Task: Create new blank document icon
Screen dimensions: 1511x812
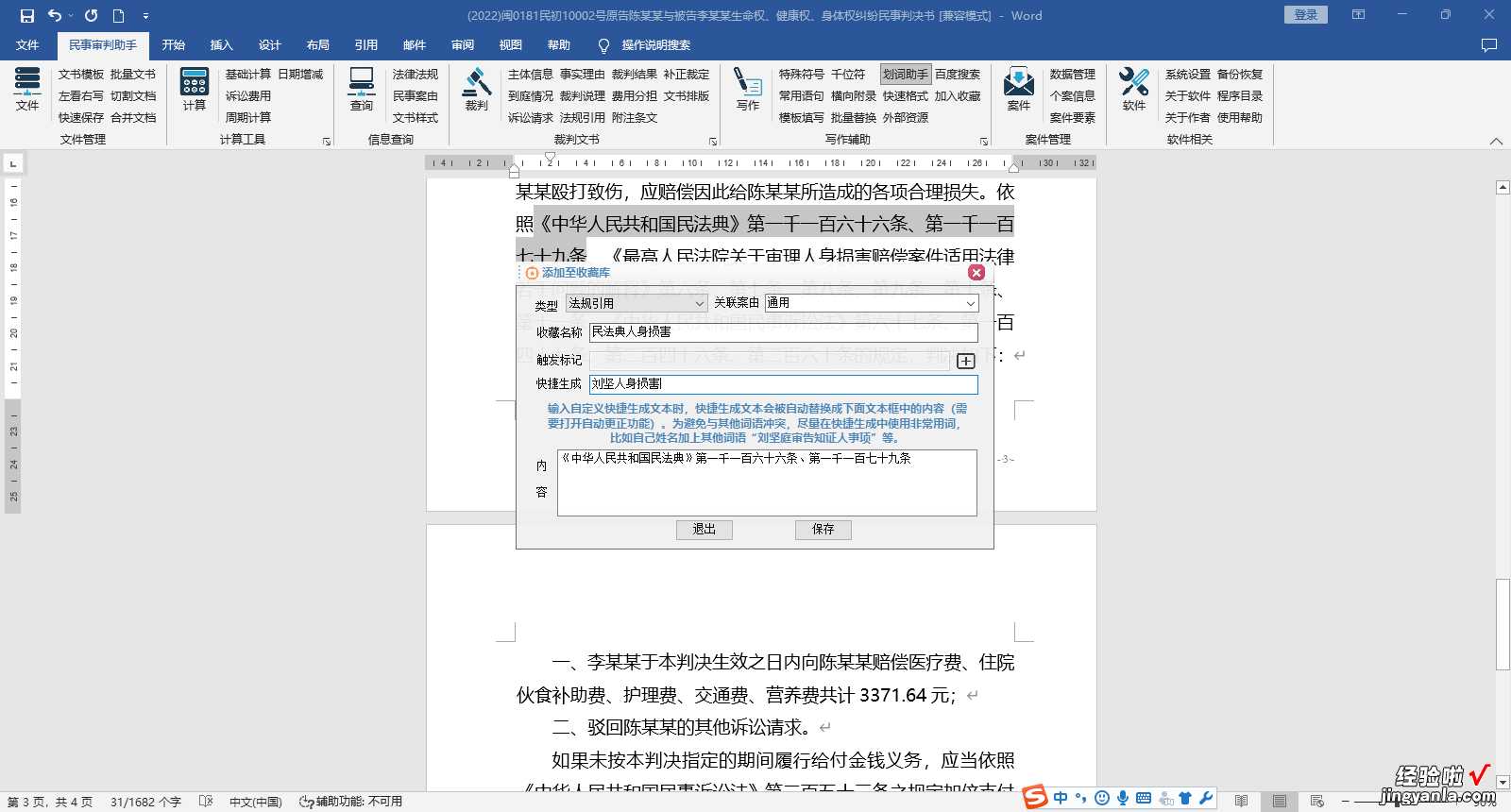Action: pos(118,15)
